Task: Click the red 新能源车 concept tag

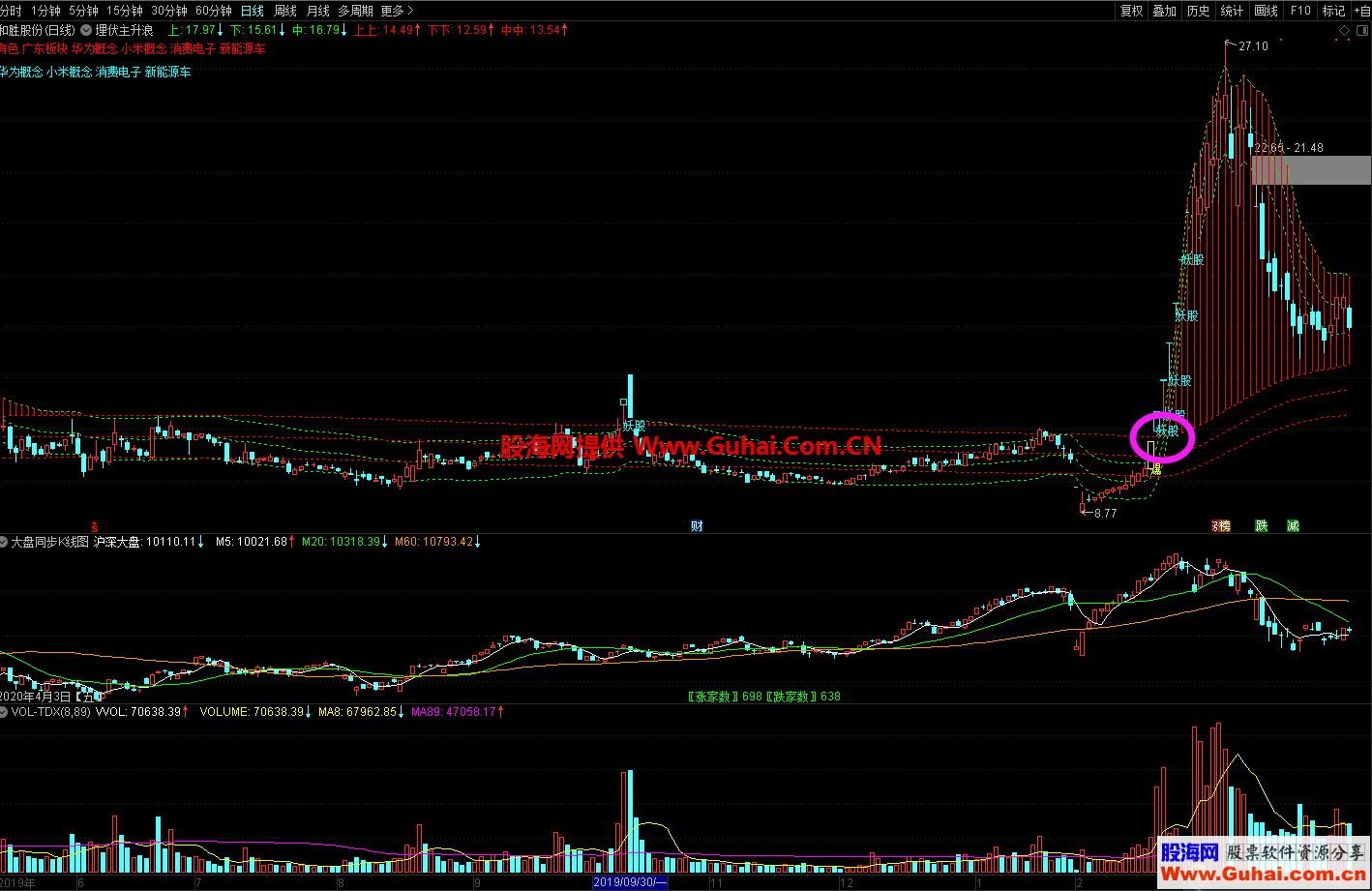Action: tap(242, 48)
